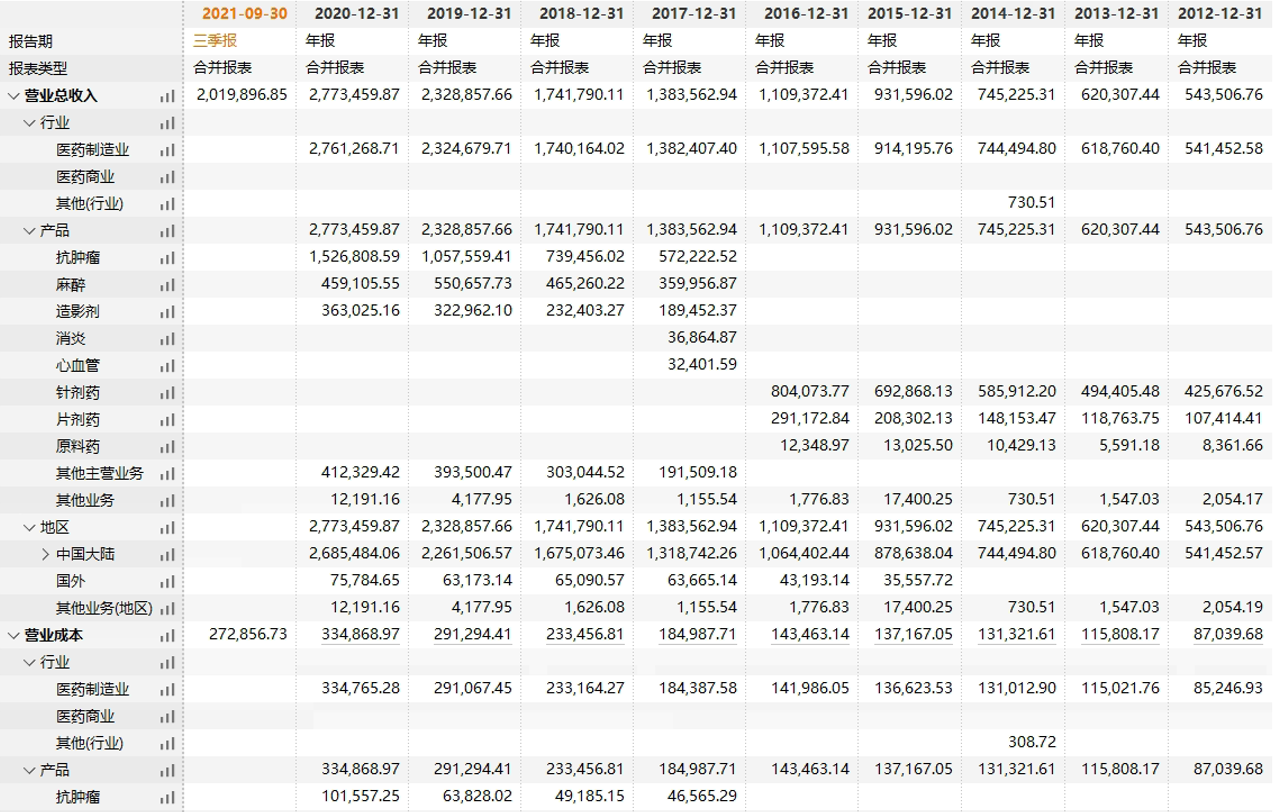Open the chart icon for 营业总收入 row
The image size is (1273, 812).
click(x=167, y=96)
